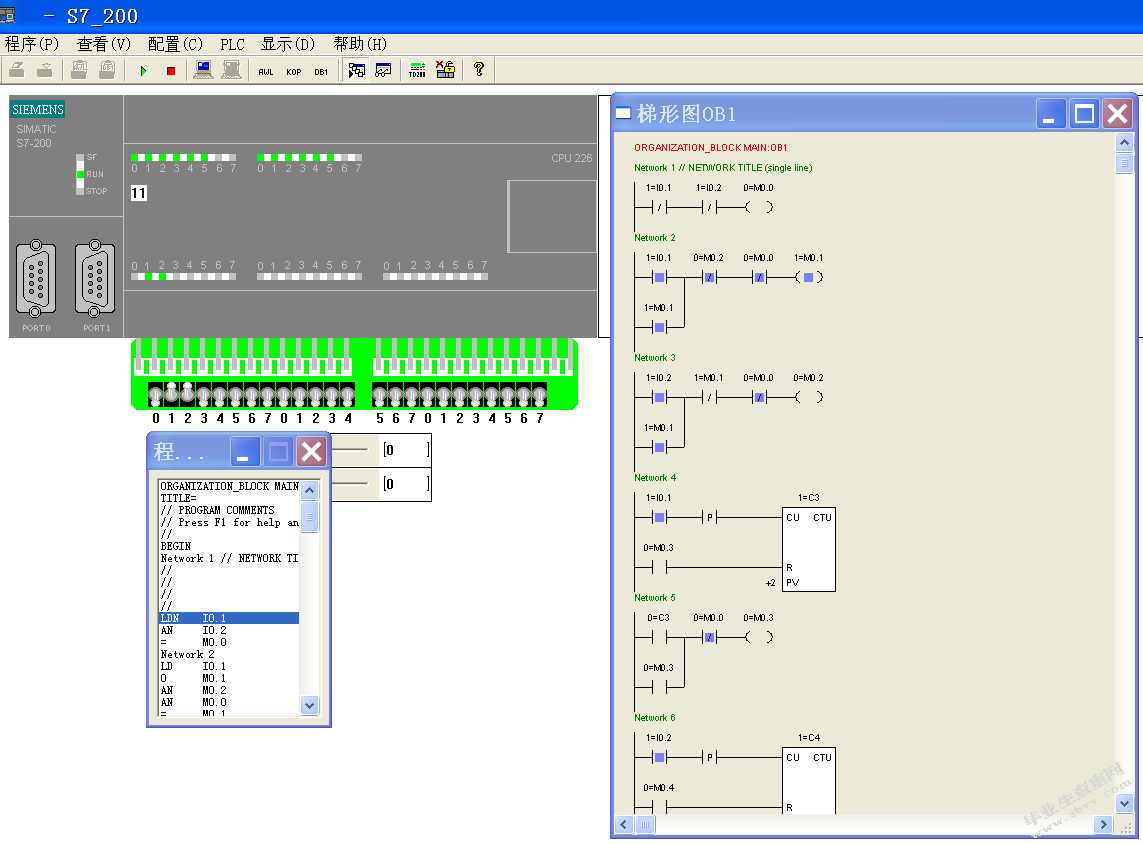Toggle input switch I0.2 on the terminal strip
The image size is (1143, 844).
pyautogui.click(x=187, y=394)
